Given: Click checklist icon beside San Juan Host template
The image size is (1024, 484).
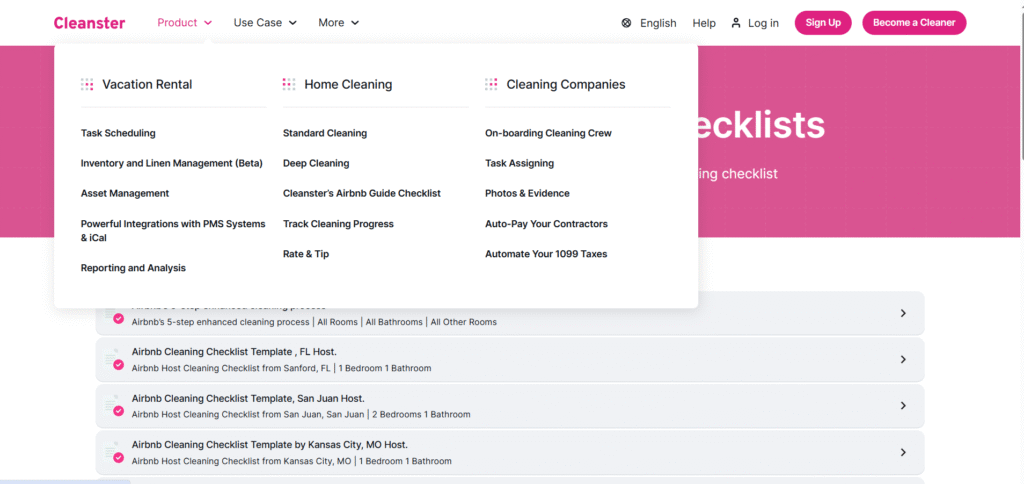Looking at the screenshot, I should tap(114, 406).
